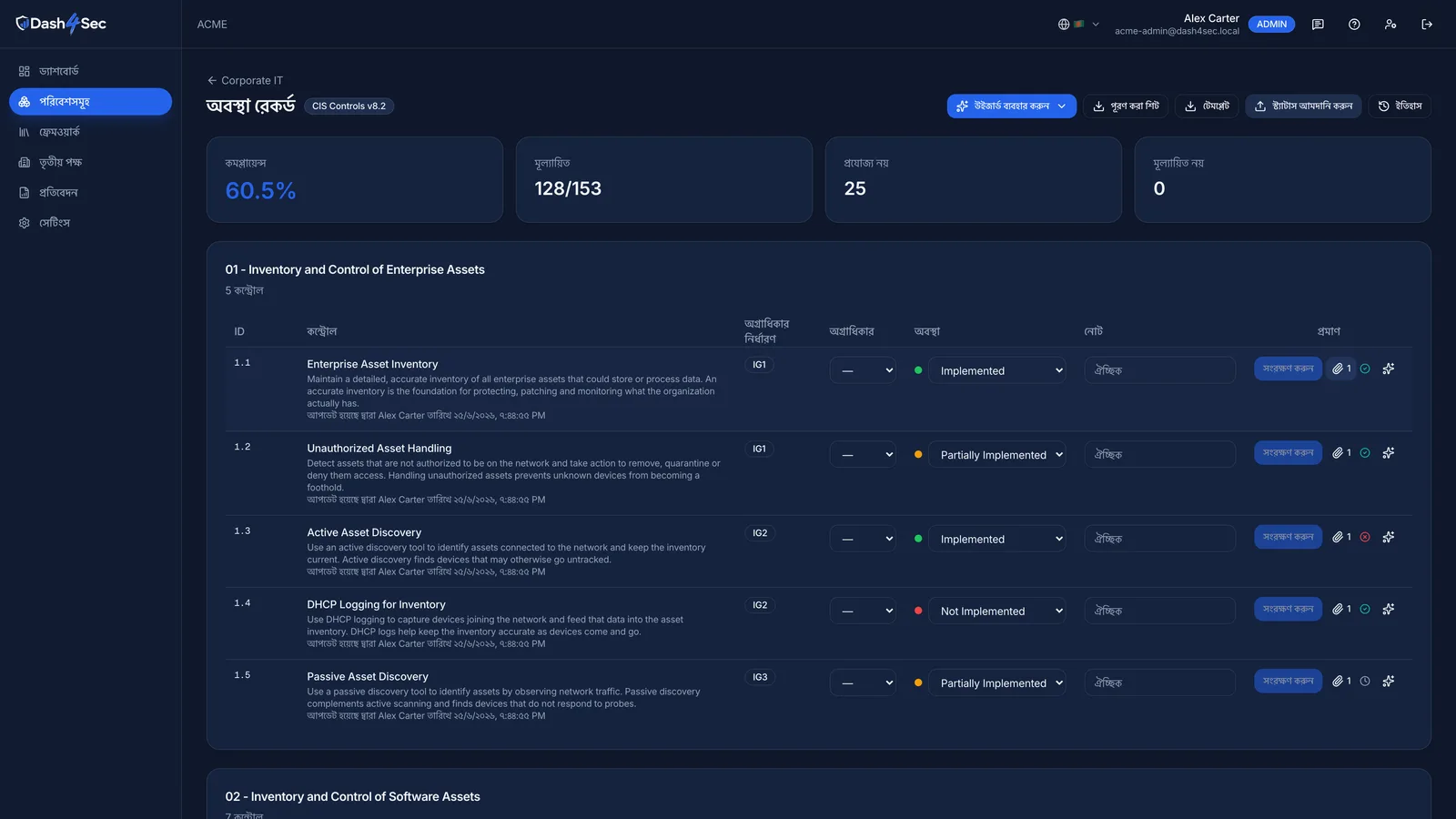Open the ড্যাশবোর্ড (Dashboard) sidebar item
This screenshot has width=1456, height=819.
tap(90, 71)
